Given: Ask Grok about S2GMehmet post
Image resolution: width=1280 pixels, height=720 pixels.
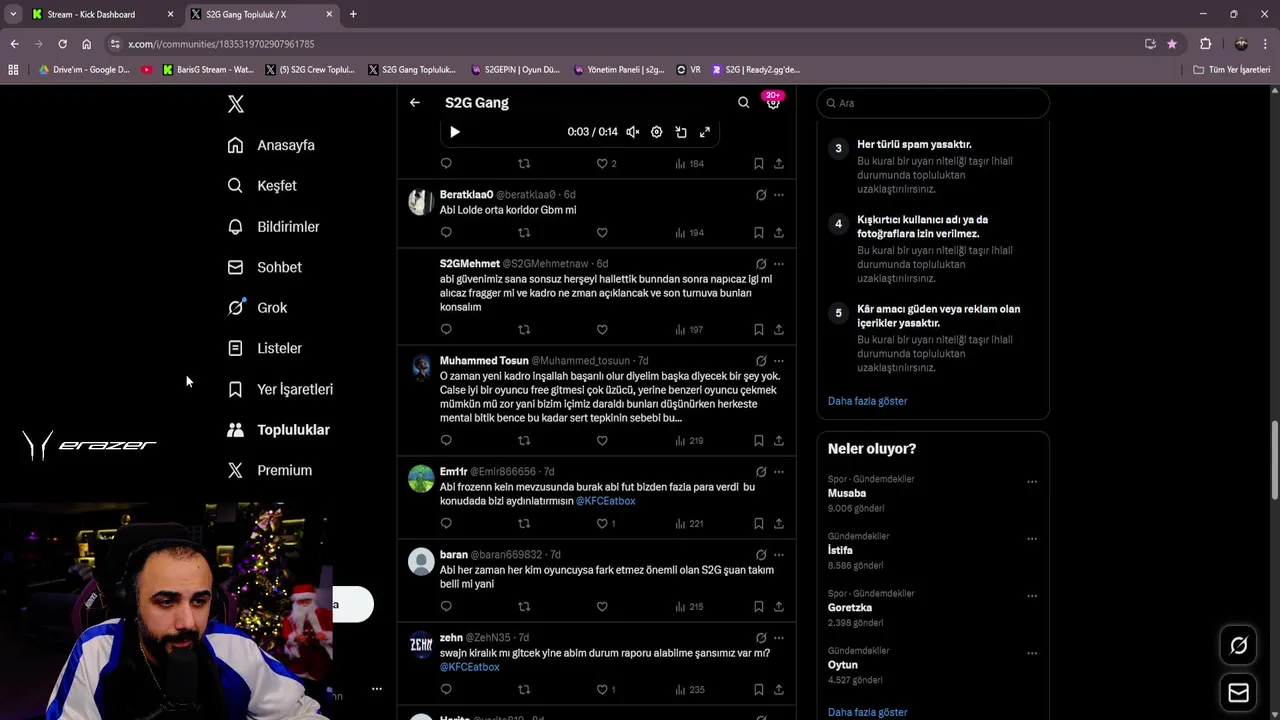Looking at the screenshot, I should tap(761, 264).
